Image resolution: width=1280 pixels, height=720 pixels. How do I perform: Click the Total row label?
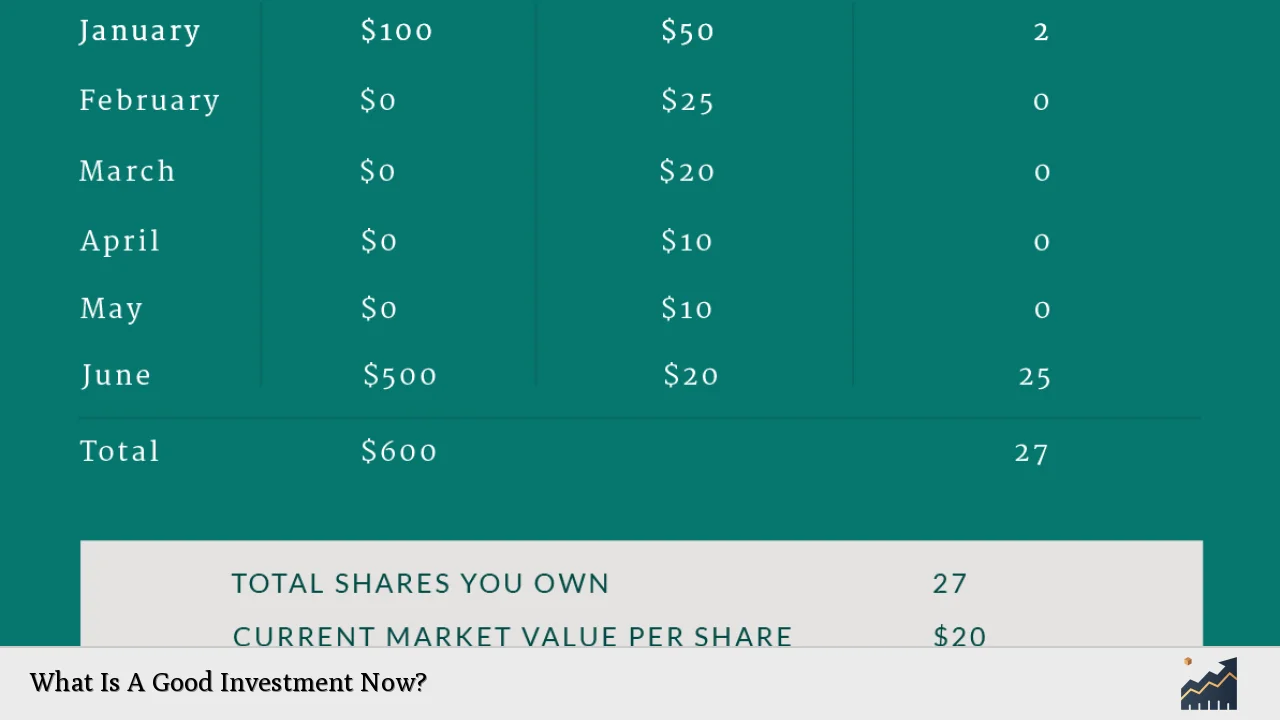click(120, 451)
